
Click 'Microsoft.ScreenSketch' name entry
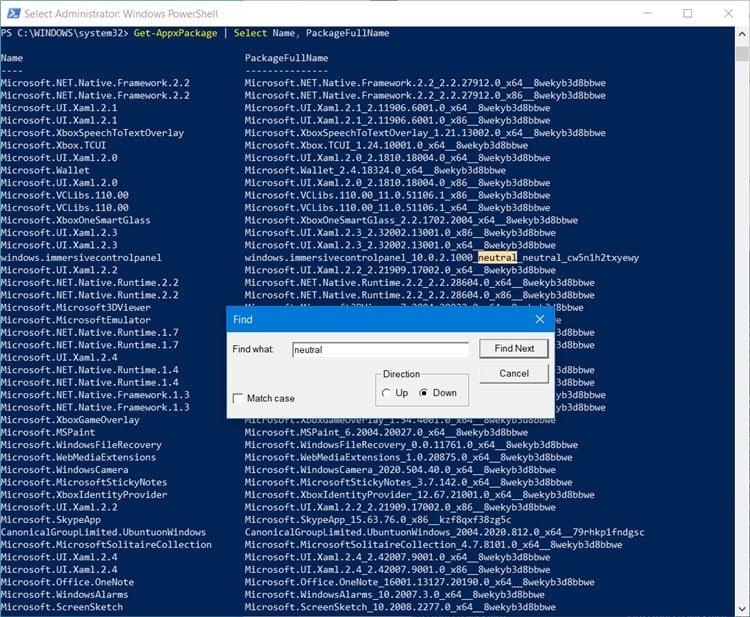pos(62,607)
